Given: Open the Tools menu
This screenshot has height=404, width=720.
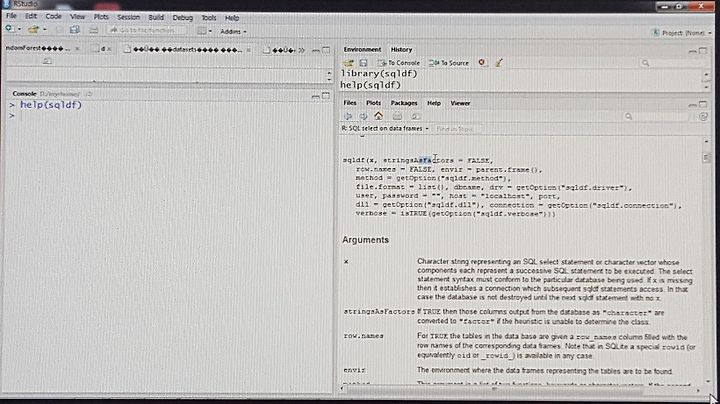Looking at the screenshot, I should (x=209, y=18).
